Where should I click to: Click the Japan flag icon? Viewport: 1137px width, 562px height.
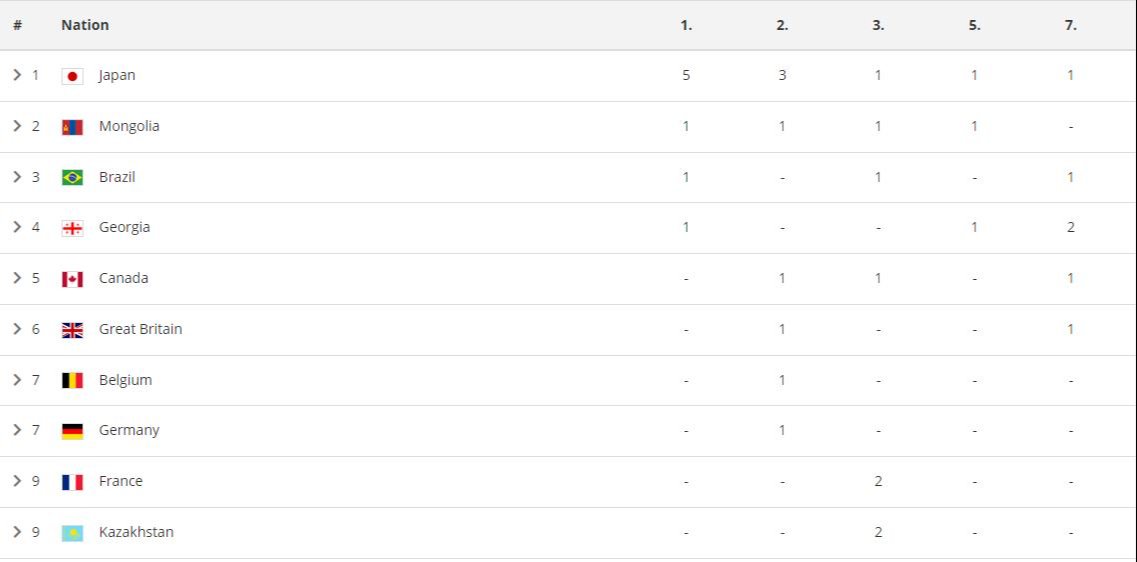click(72, 76)
